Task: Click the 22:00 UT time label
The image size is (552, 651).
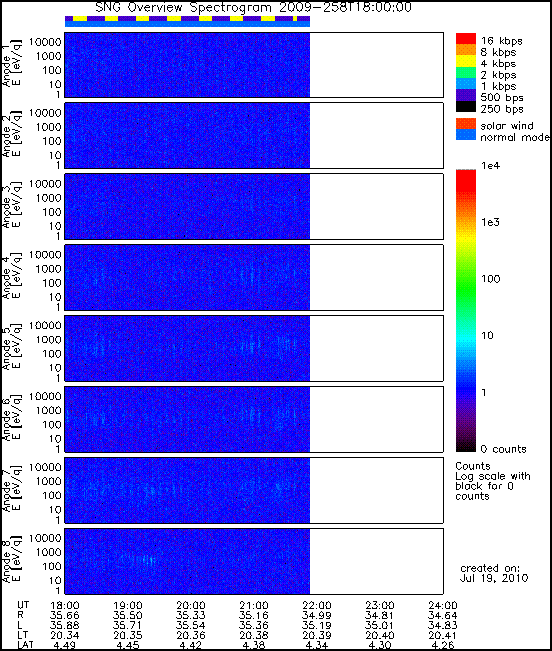Action: click(317, 606)
